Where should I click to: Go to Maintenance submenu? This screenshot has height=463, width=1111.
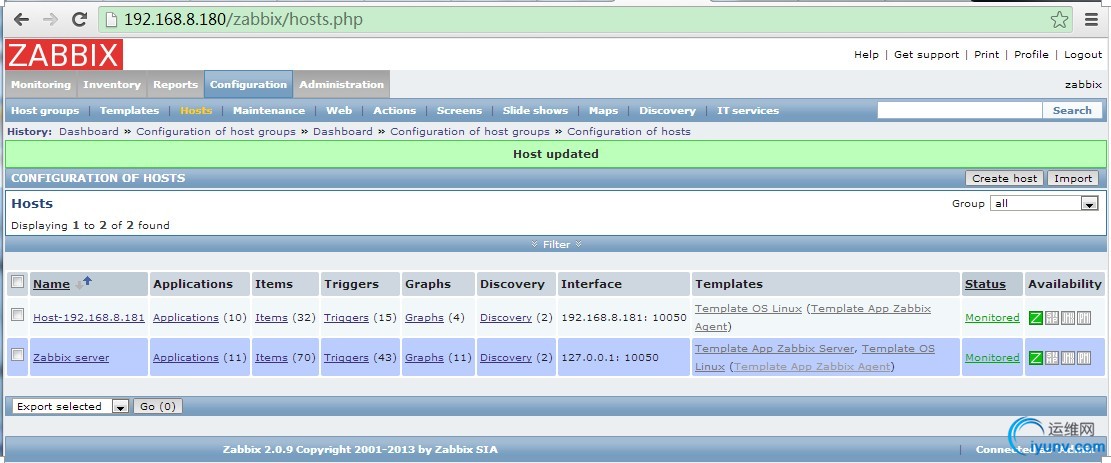(269, 111)
